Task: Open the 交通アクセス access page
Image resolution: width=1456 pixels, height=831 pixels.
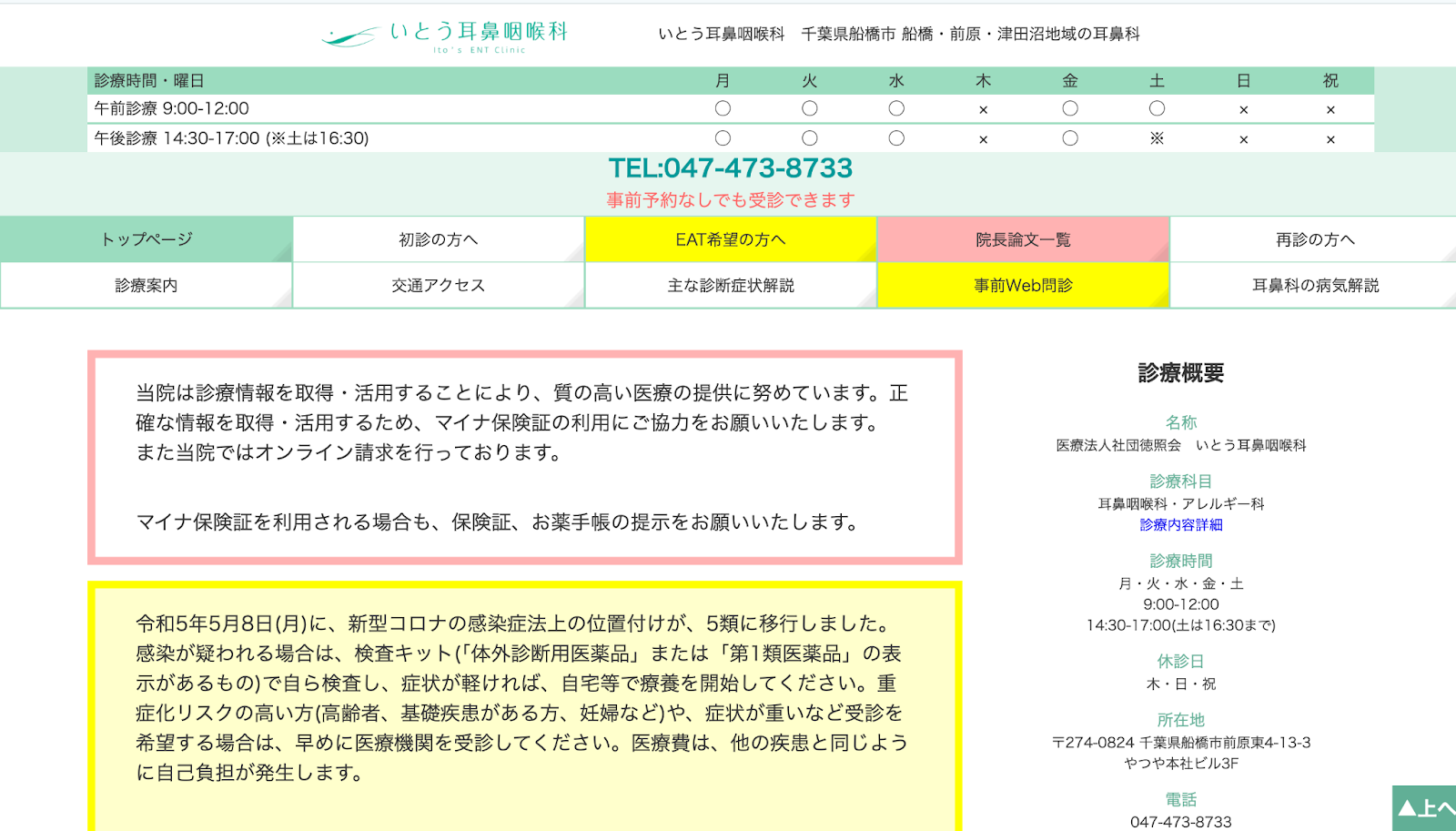Action: tap(440, 285)
